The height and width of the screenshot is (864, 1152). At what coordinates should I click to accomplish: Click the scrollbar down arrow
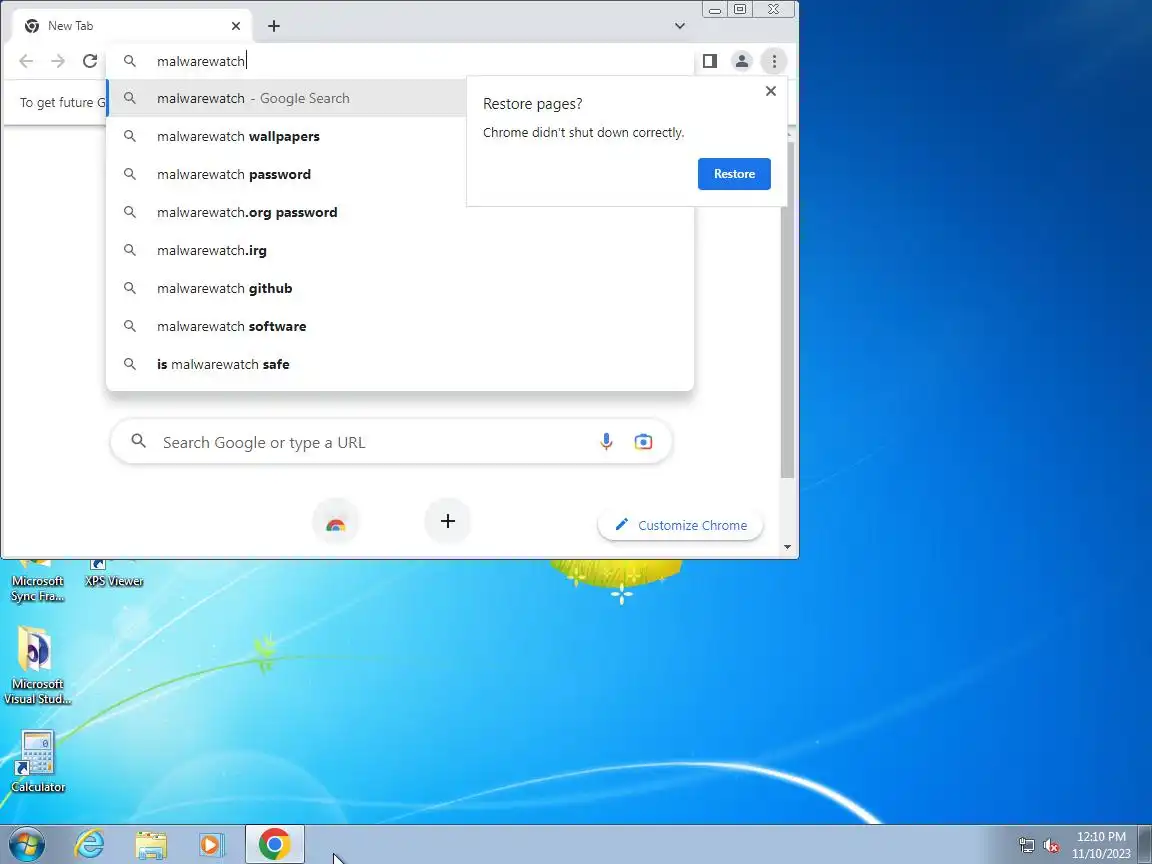coord(787,547)
